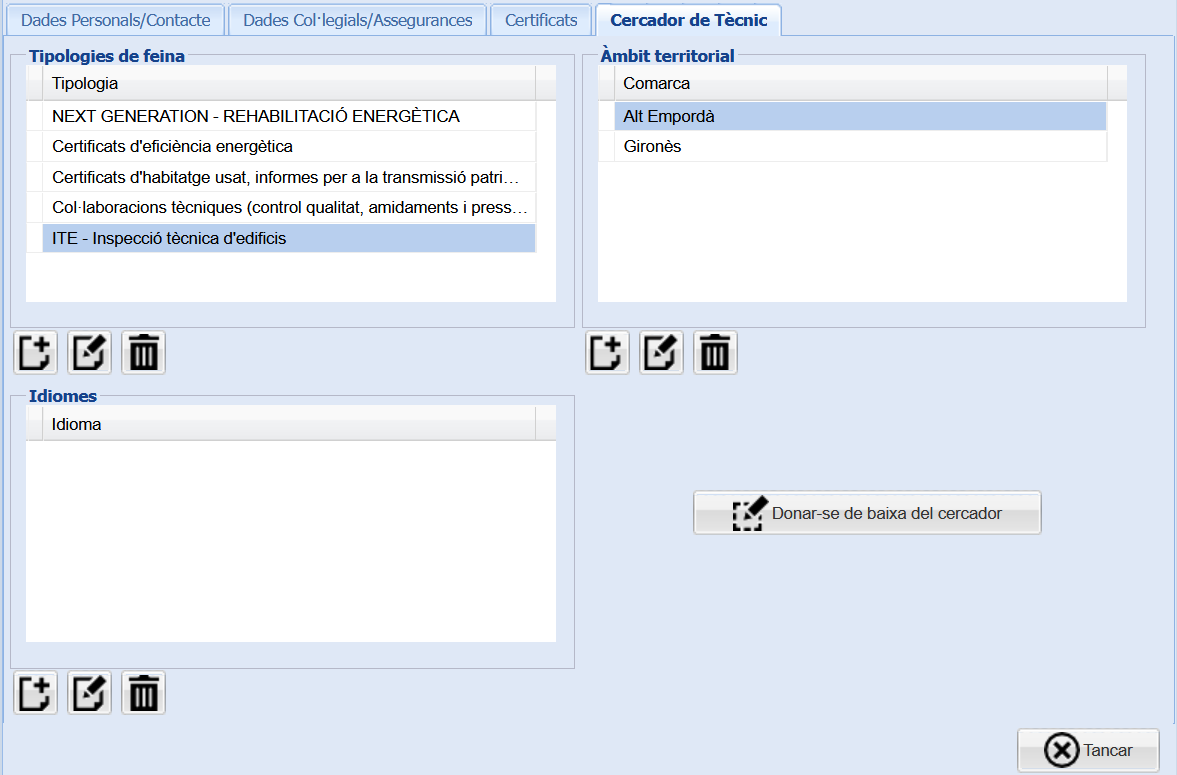
Task: Select the Cercador de Tècnic tab
Action: click(x=688, y=20)
